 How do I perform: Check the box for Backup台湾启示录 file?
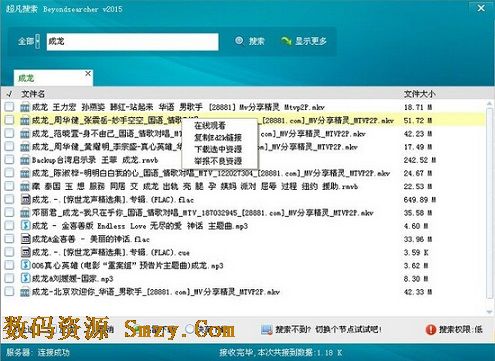(x=9, y=160)
